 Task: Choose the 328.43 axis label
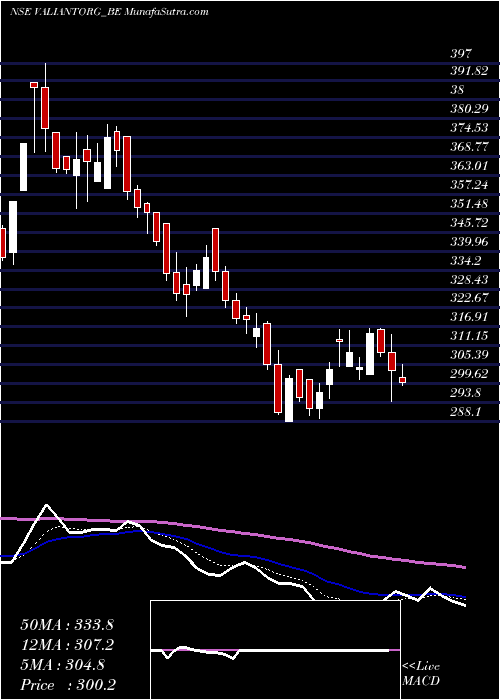[469, 279]
